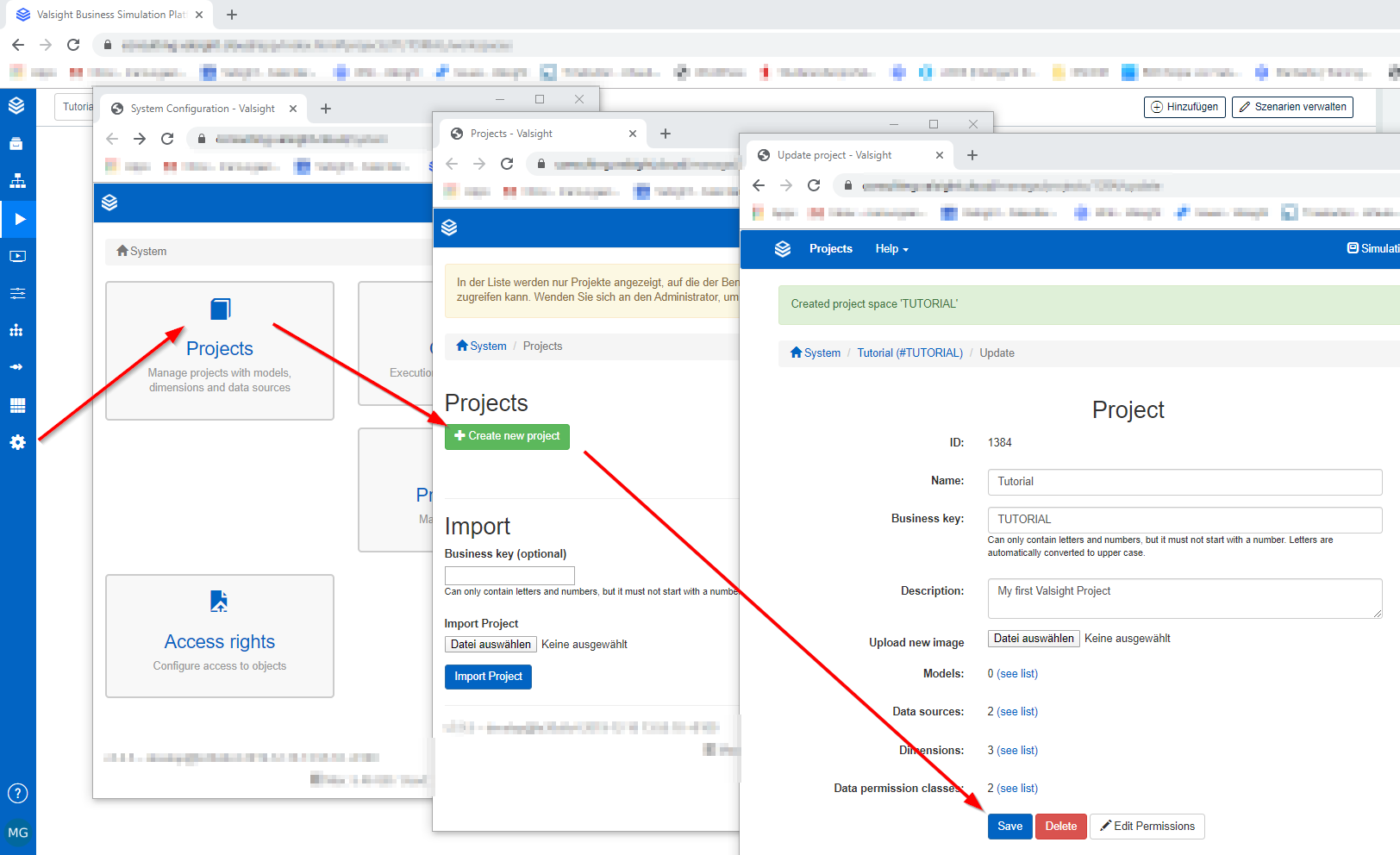Click the highlighted play icon in sidebar
Image resolution: width=1400 pixels, height=855 pixels.
tap(18, 219)
